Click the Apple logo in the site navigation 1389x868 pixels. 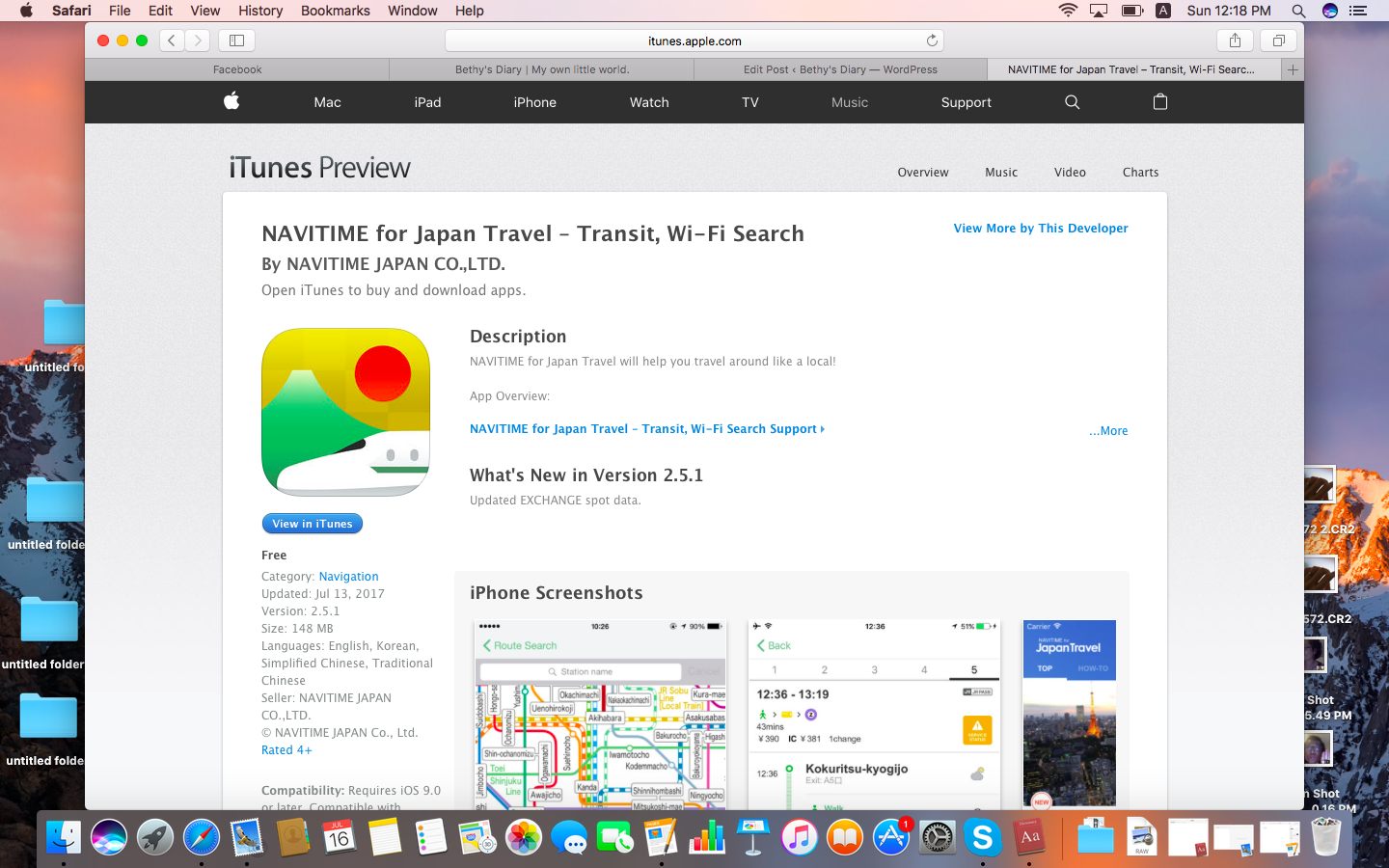[x=231, y=101]
